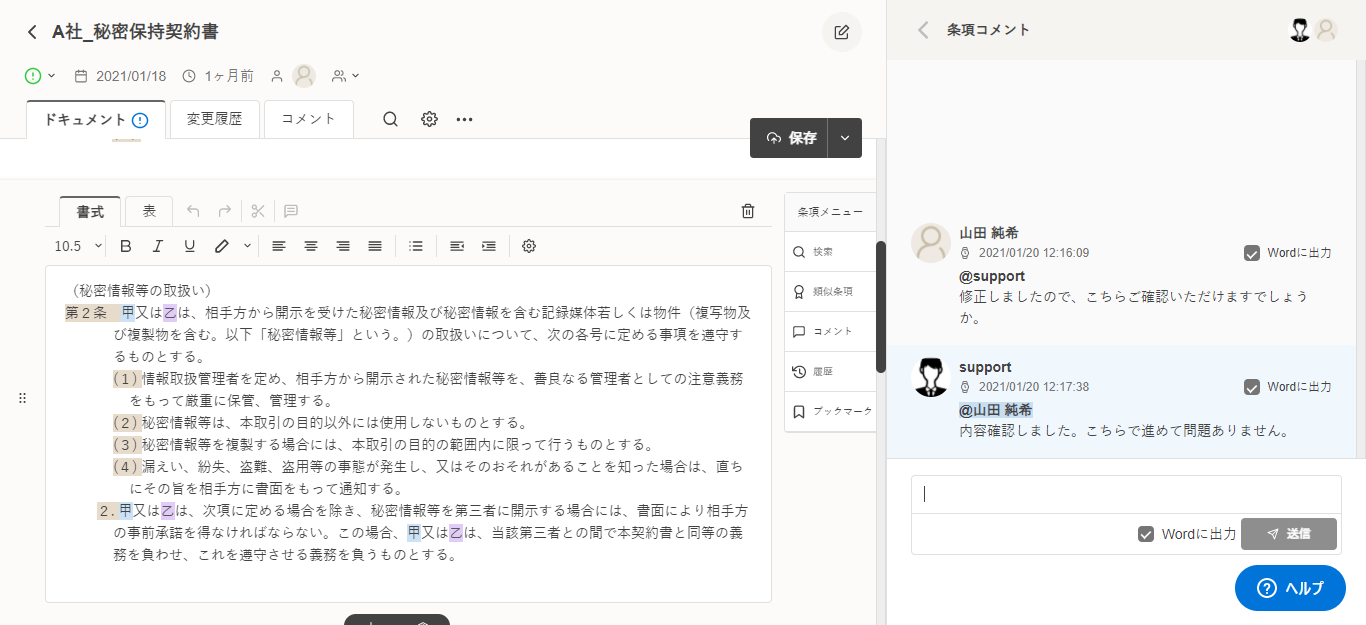Image resolution: width=1366 pixels, height=625 pixels.
Task: Uncheck Wordに出力 on 山田 純希's comment
Action: (1252, 253)
